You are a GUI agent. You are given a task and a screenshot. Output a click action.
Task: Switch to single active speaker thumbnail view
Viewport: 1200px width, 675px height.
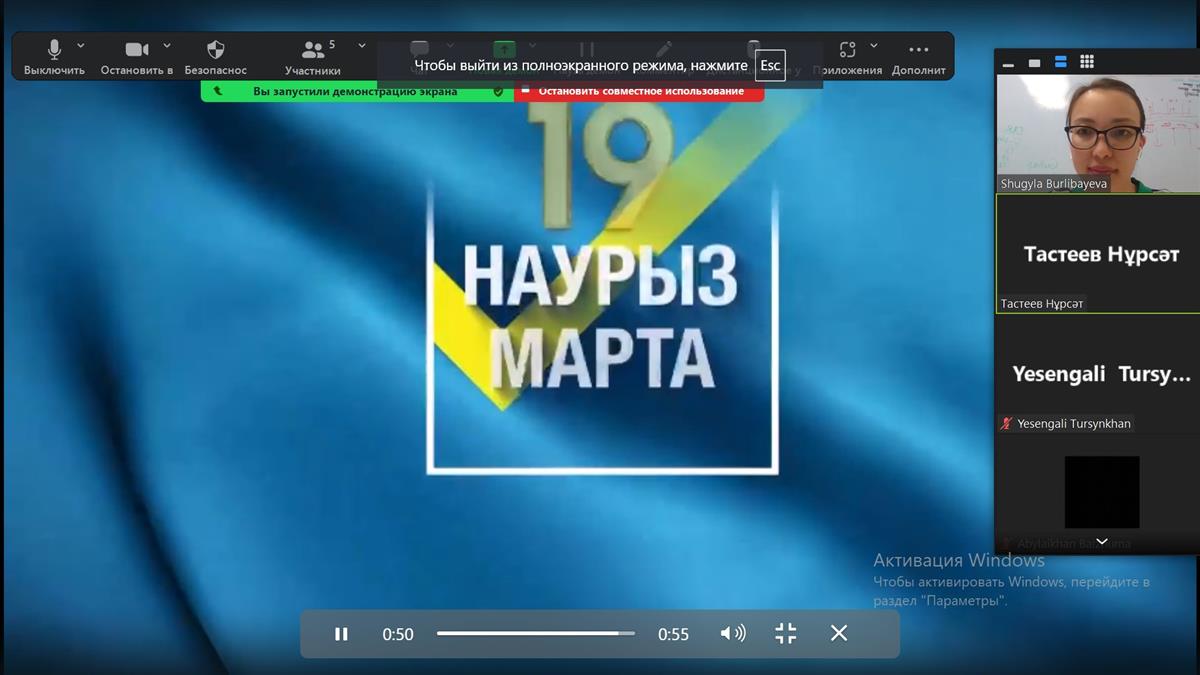pyautogui.click(x=1034, y=63)
